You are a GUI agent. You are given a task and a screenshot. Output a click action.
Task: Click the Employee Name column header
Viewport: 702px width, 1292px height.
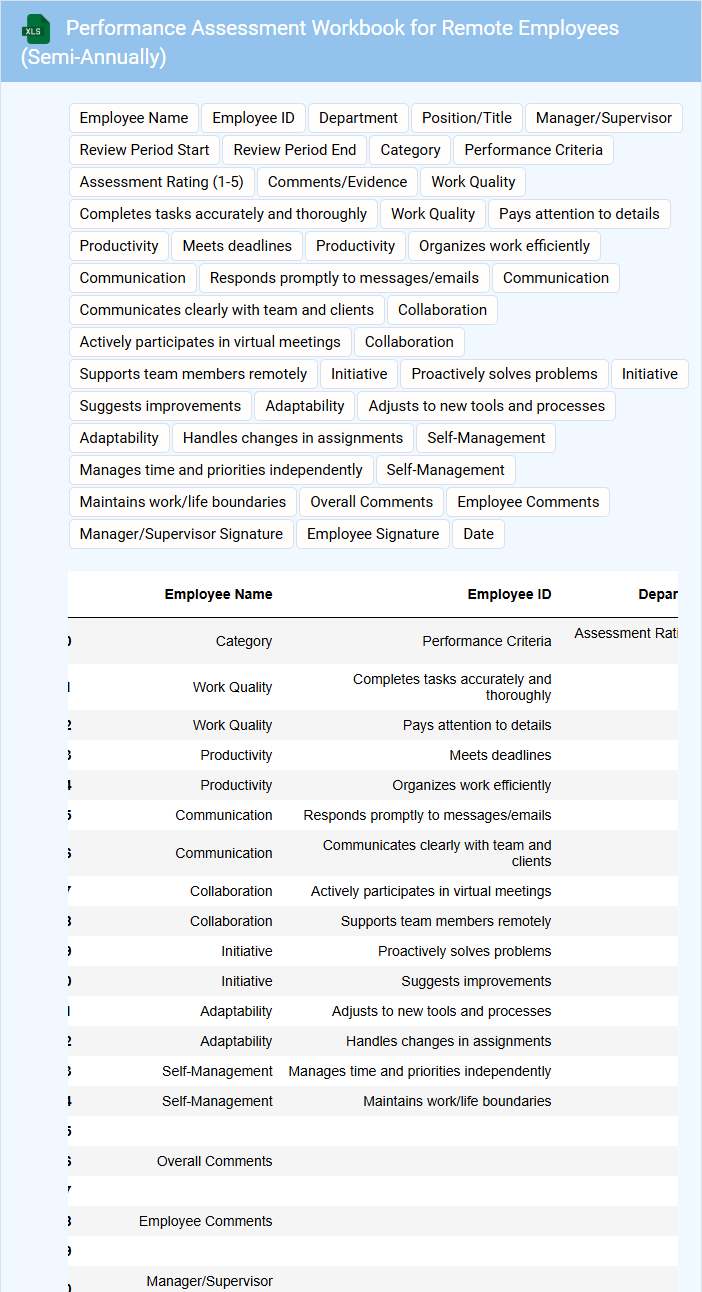[x=218, y=594]
